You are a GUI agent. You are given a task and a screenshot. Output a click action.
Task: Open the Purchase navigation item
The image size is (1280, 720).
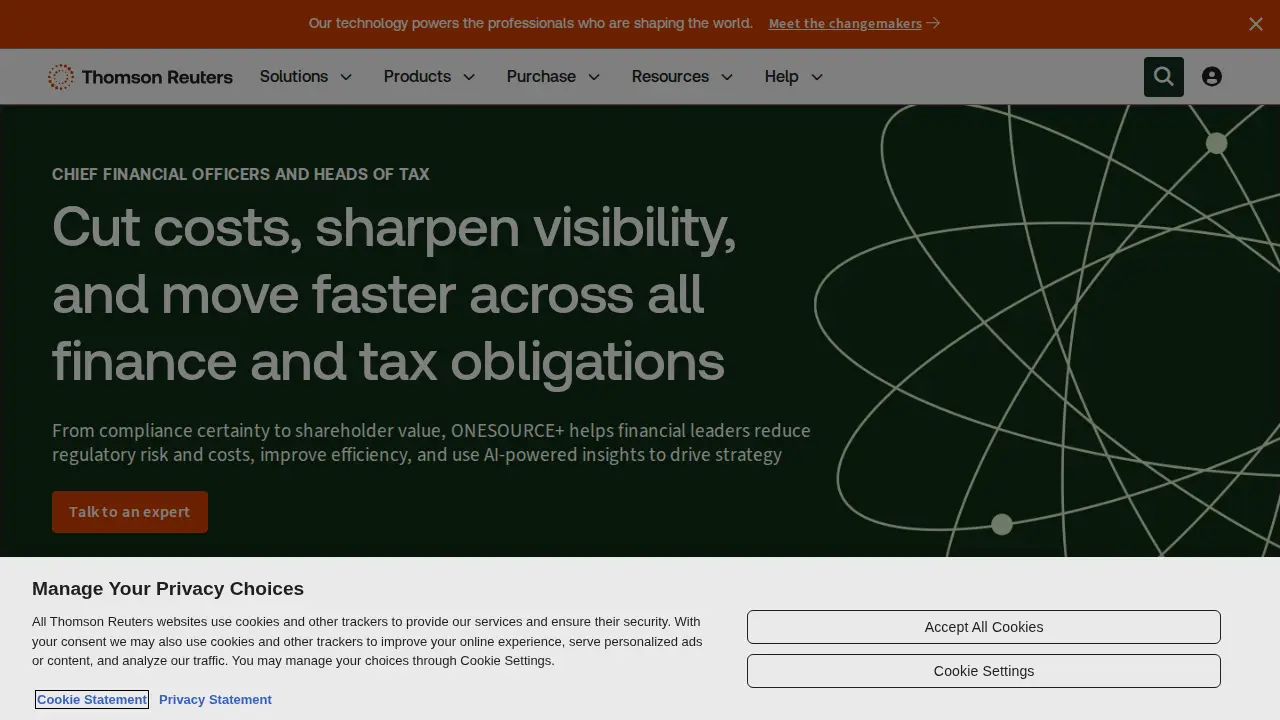click(541, 77)
